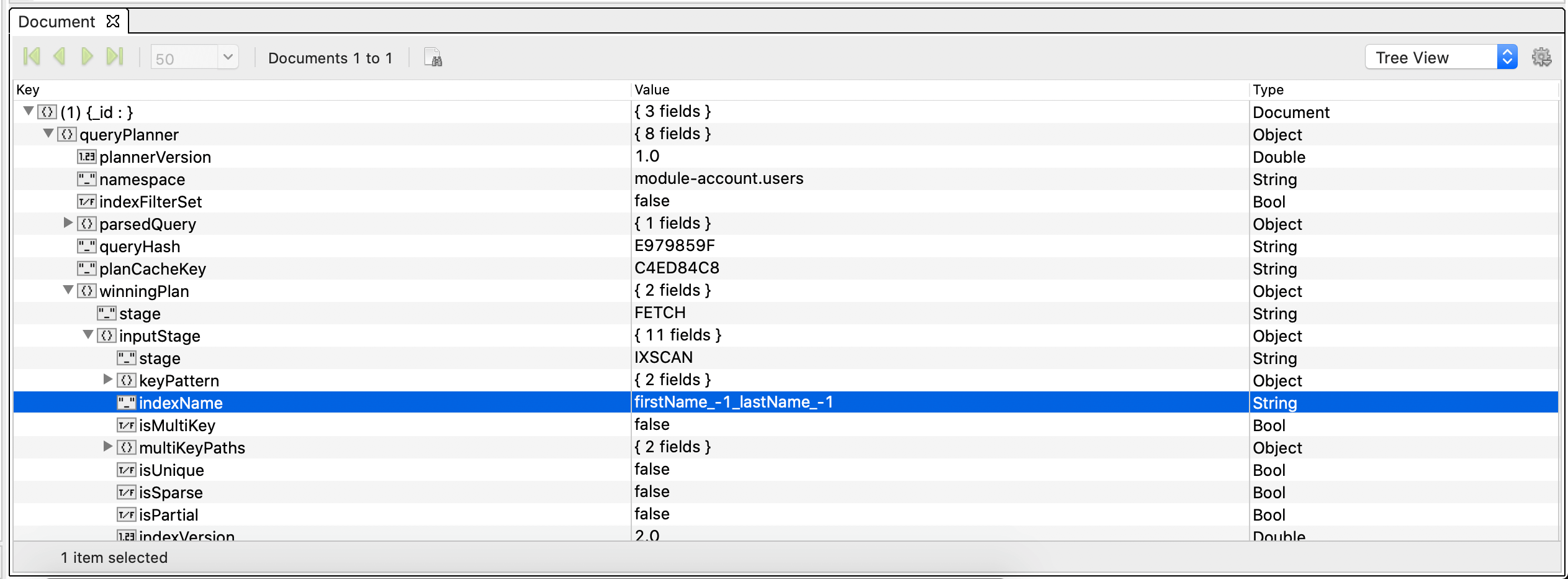Open the settings gear icon
Screen dimensions: 1568x579
tap(1541, 58)
